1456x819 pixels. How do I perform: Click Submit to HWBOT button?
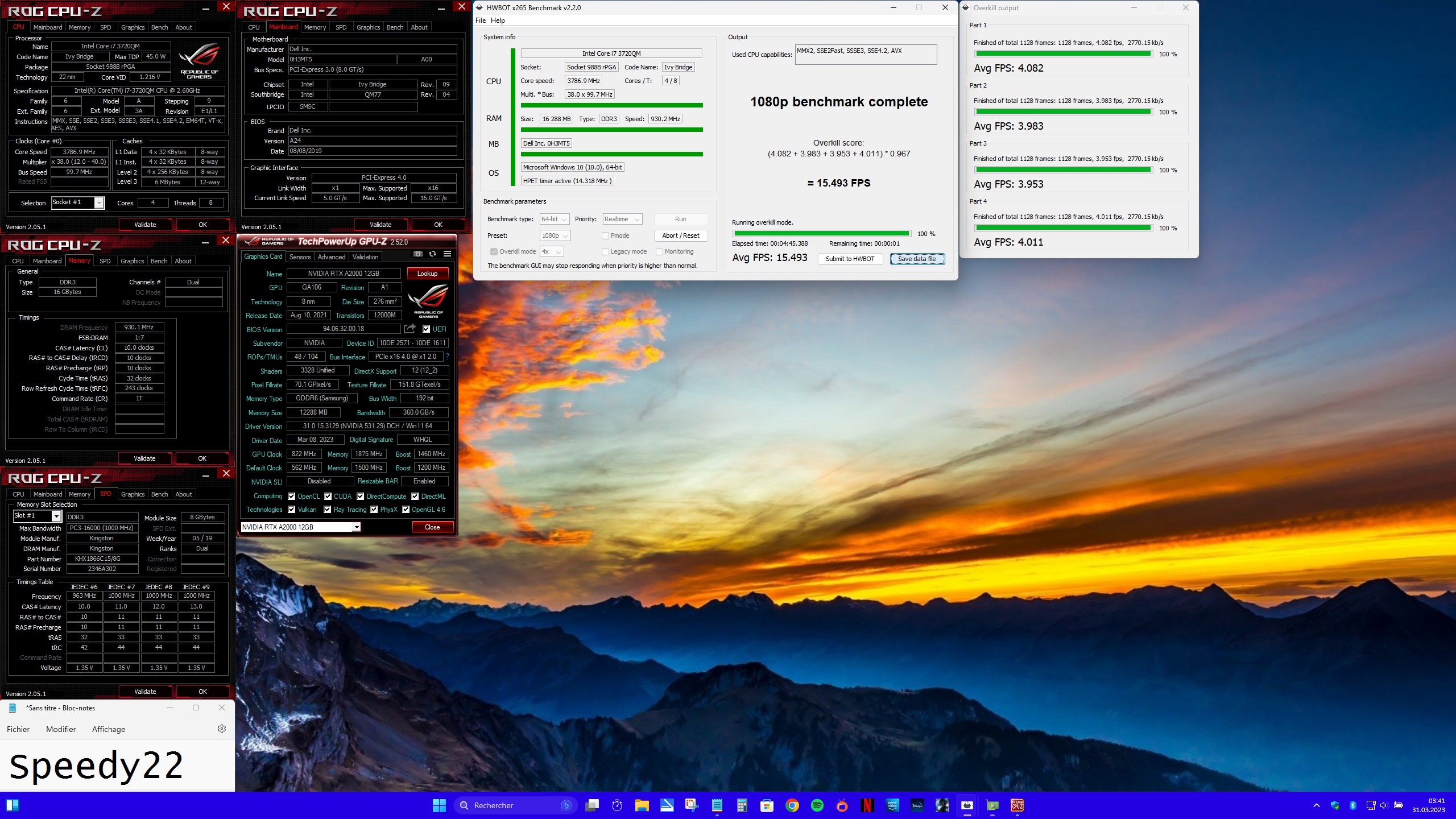pos(850,259)
